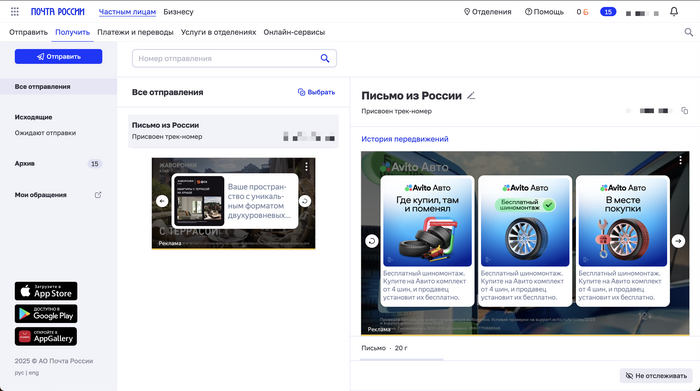Select the Письмо из России shipment row
This screenshot has height=391, width=700.
coord(233,131)
